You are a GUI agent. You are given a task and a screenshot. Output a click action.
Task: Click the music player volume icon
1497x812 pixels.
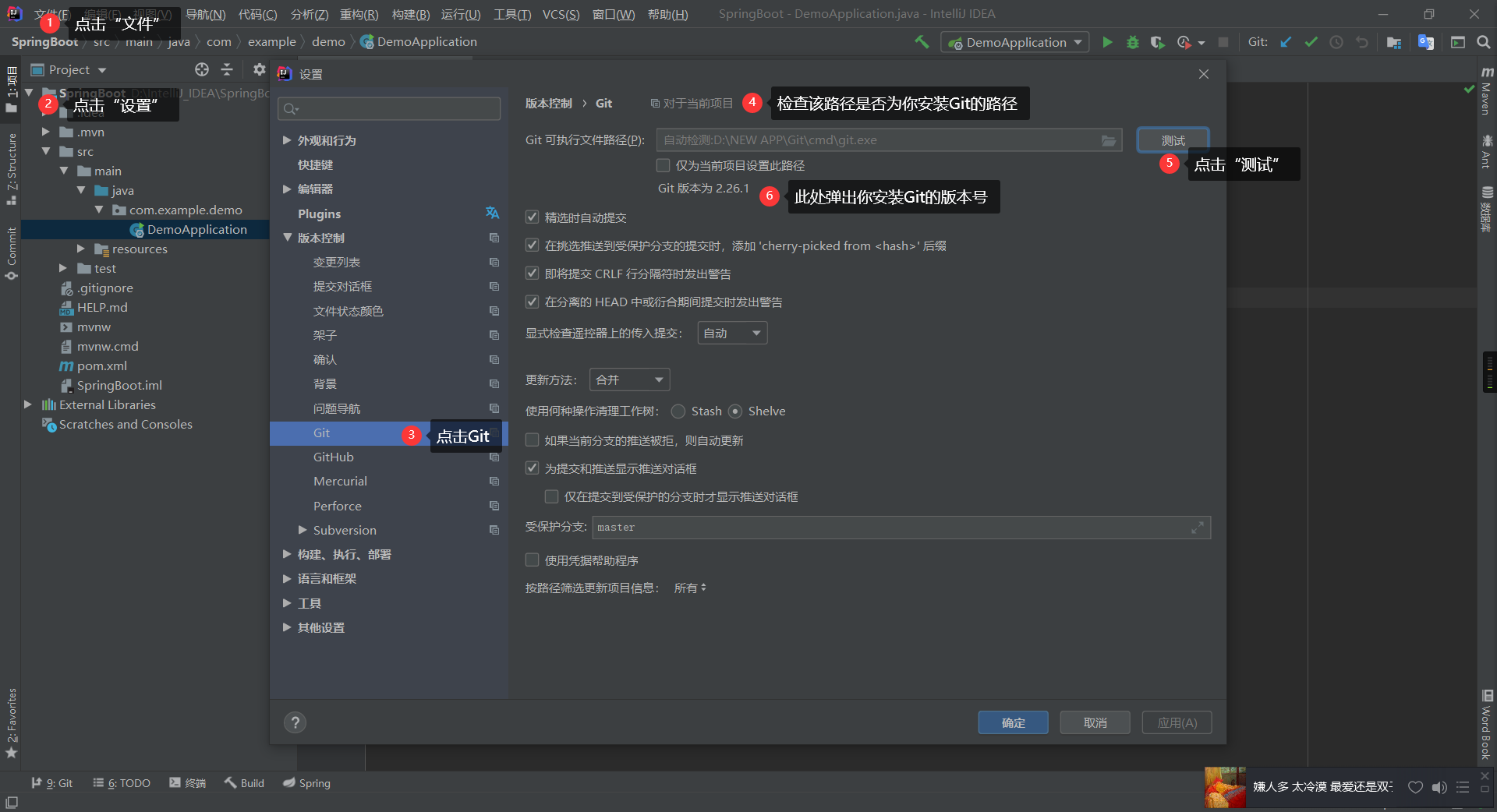1439,787
